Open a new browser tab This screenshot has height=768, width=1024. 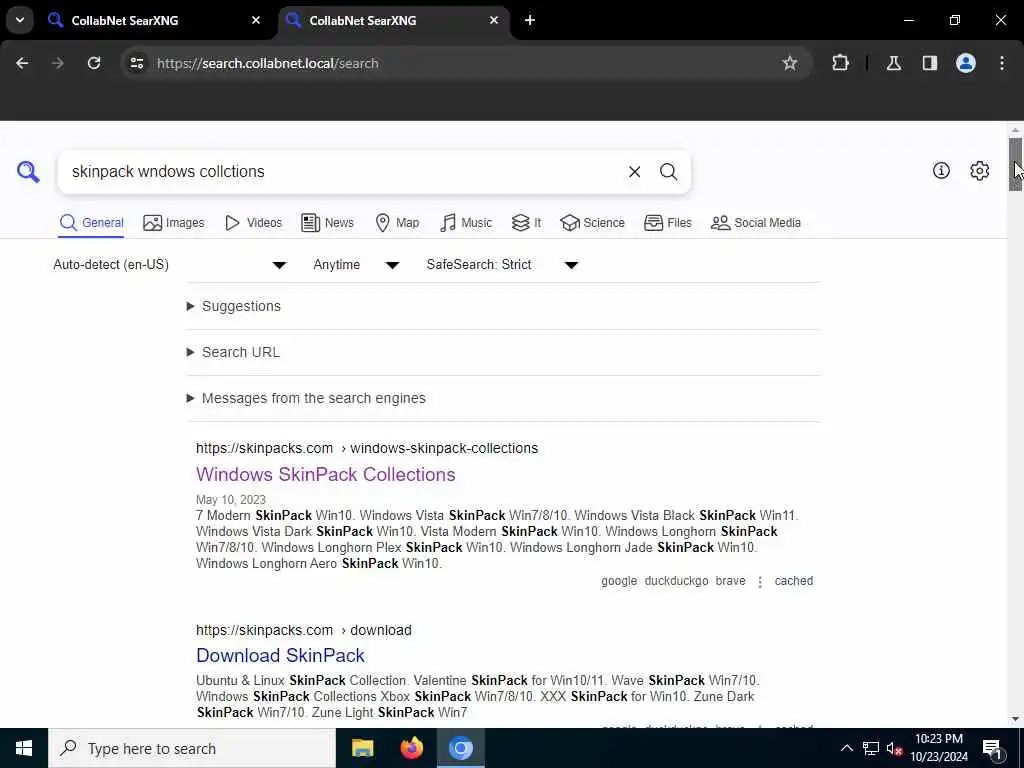pos(530,20)
